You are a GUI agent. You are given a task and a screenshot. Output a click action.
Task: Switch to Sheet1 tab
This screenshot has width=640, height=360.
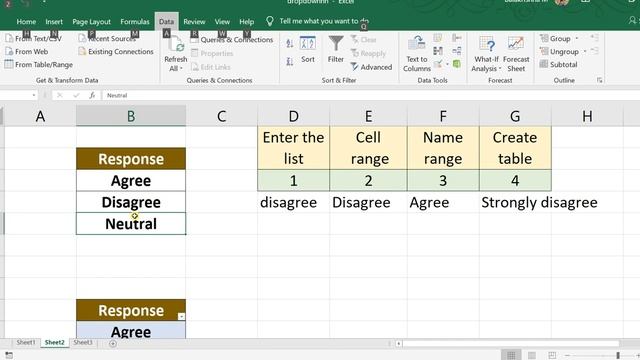26,342
